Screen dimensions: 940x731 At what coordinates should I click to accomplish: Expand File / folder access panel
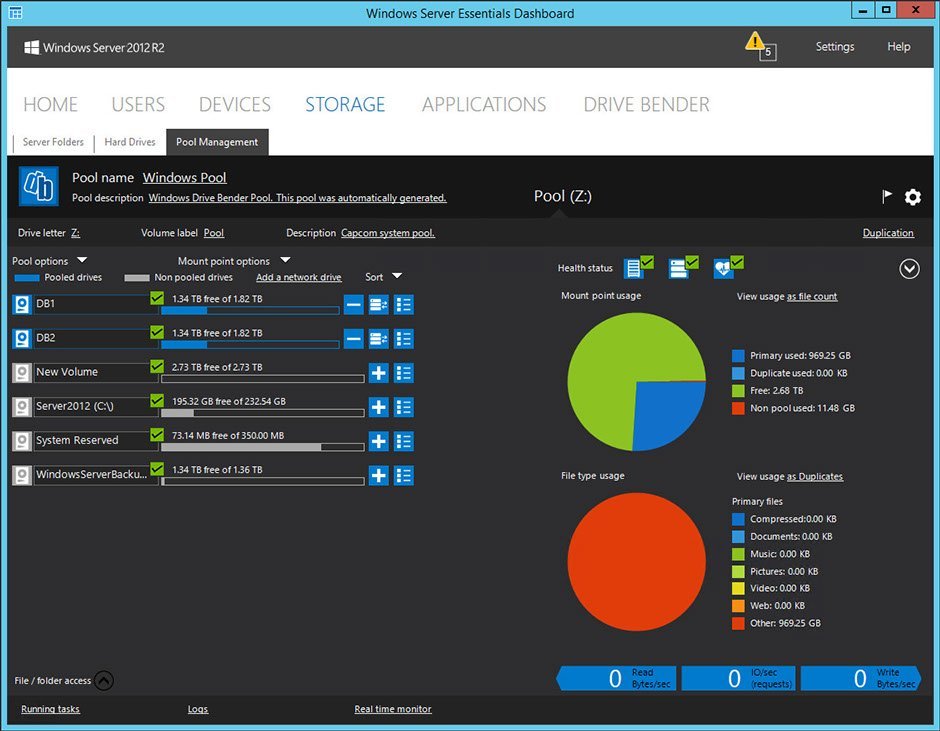click(104, 680)
